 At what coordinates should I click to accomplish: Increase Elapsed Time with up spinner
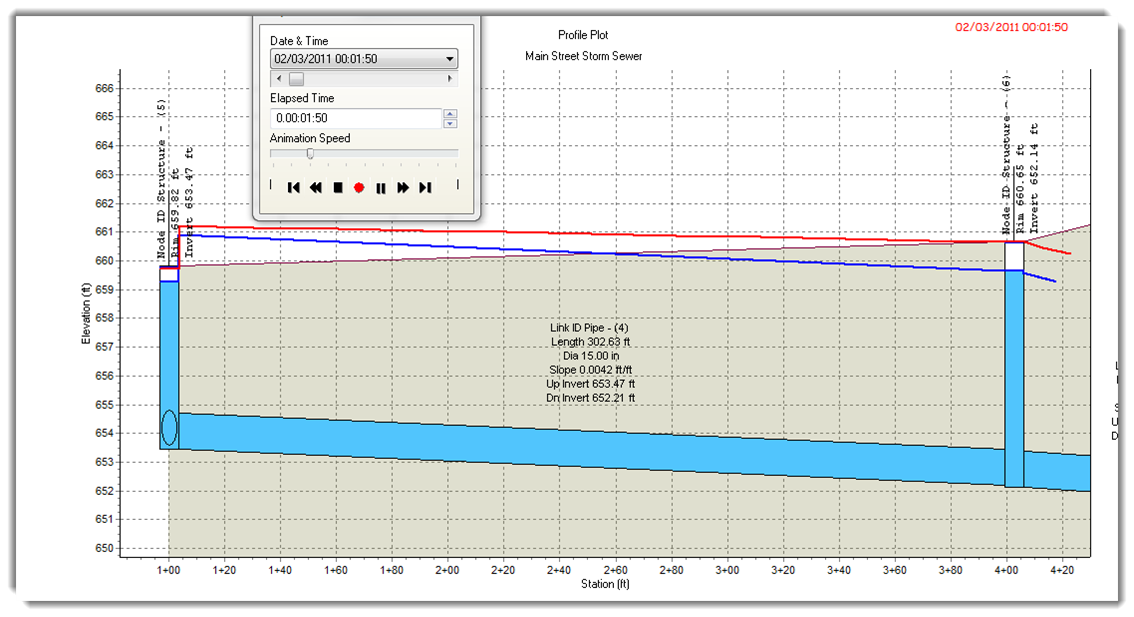(x=450, y=113)
